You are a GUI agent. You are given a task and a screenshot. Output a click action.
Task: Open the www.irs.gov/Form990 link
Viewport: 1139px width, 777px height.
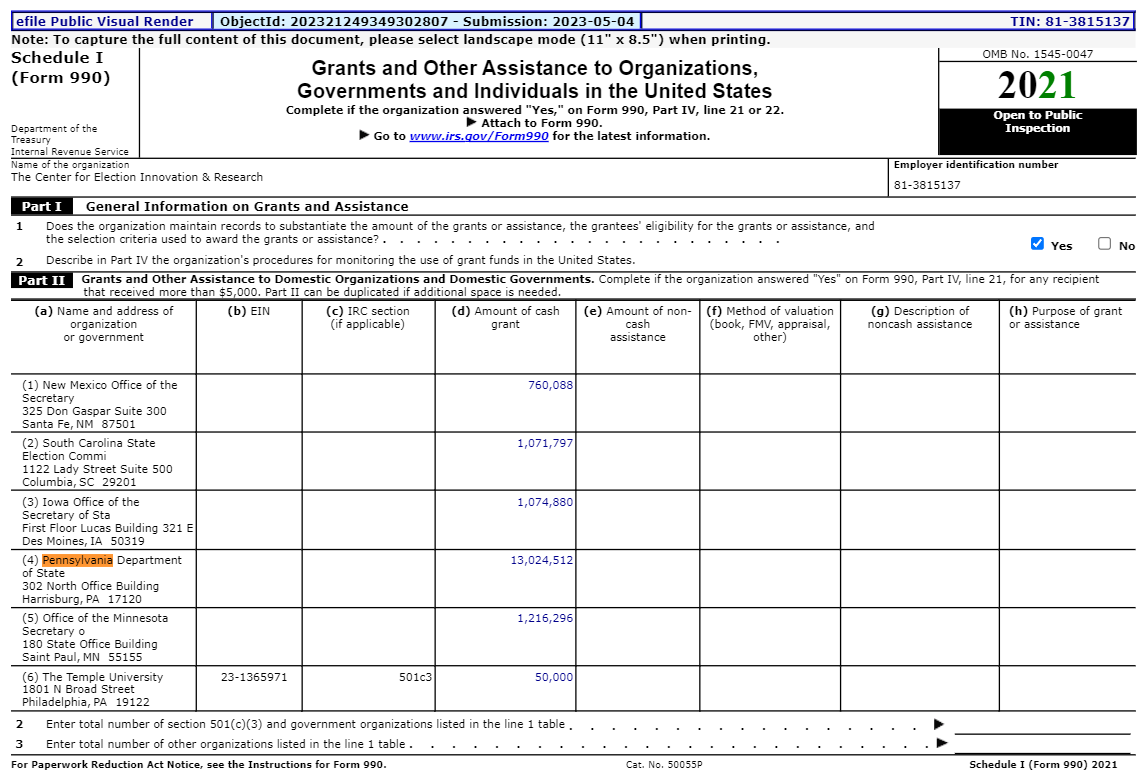pyautogui.click(x=479, y=136)
